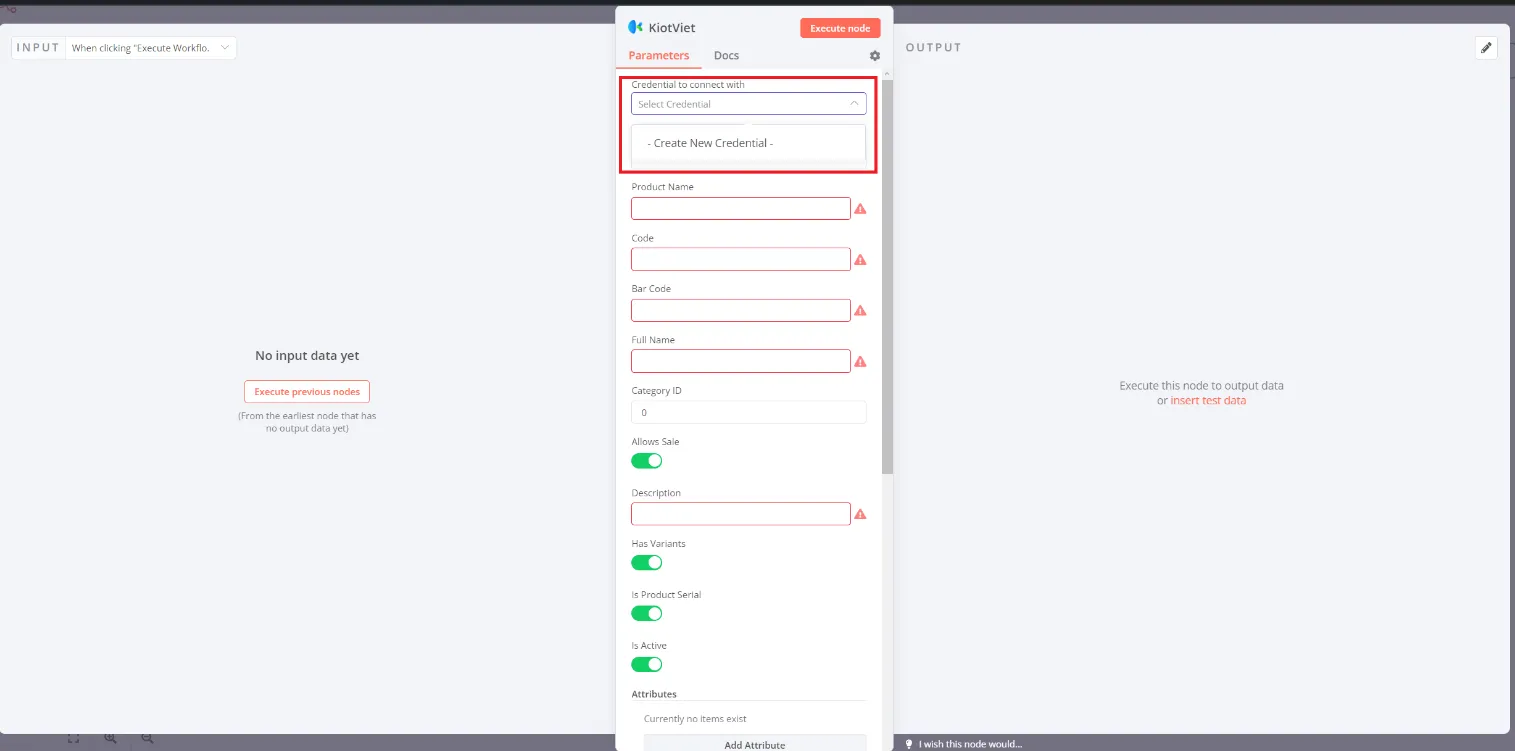Collapse the Select Credential dropdown
This screenshot has width=1515, height=751.
point(854,104)
